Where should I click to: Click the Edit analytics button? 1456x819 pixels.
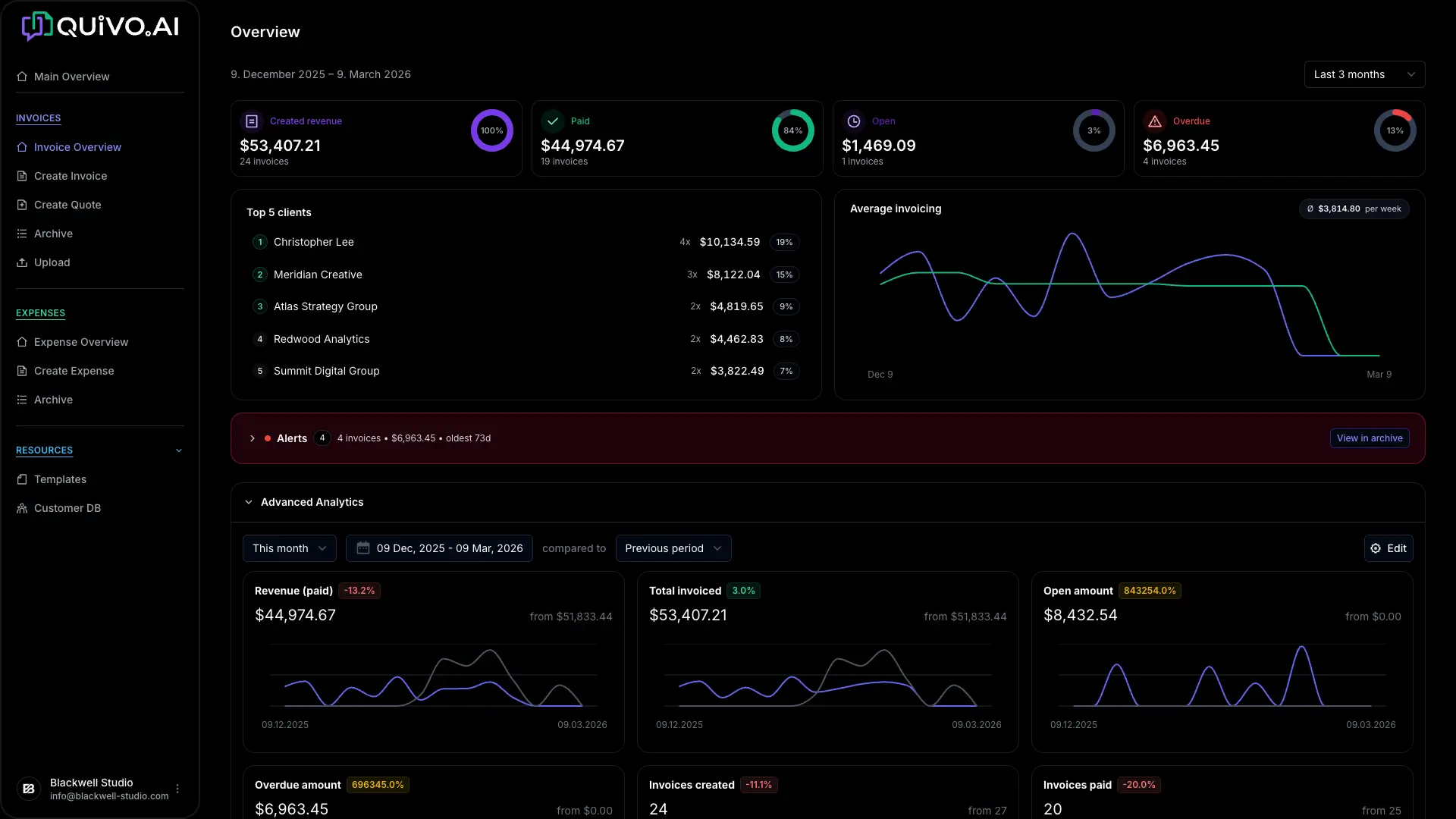[1388, 548]
